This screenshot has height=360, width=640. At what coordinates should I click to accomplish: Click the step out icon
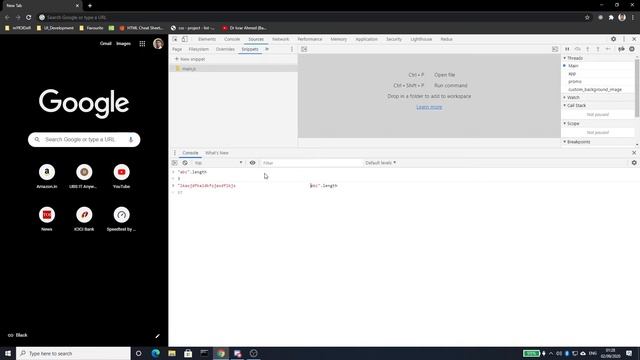(598, 49)
